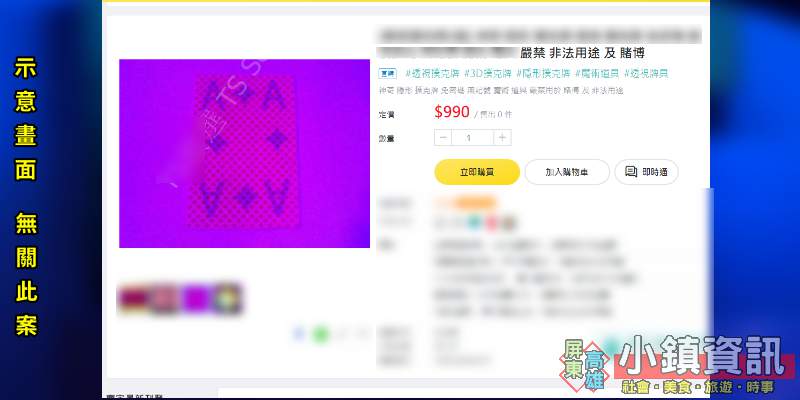Select the first dark red product thumbnail
This screenshot has height=400, width=800.
coord(134,298)
